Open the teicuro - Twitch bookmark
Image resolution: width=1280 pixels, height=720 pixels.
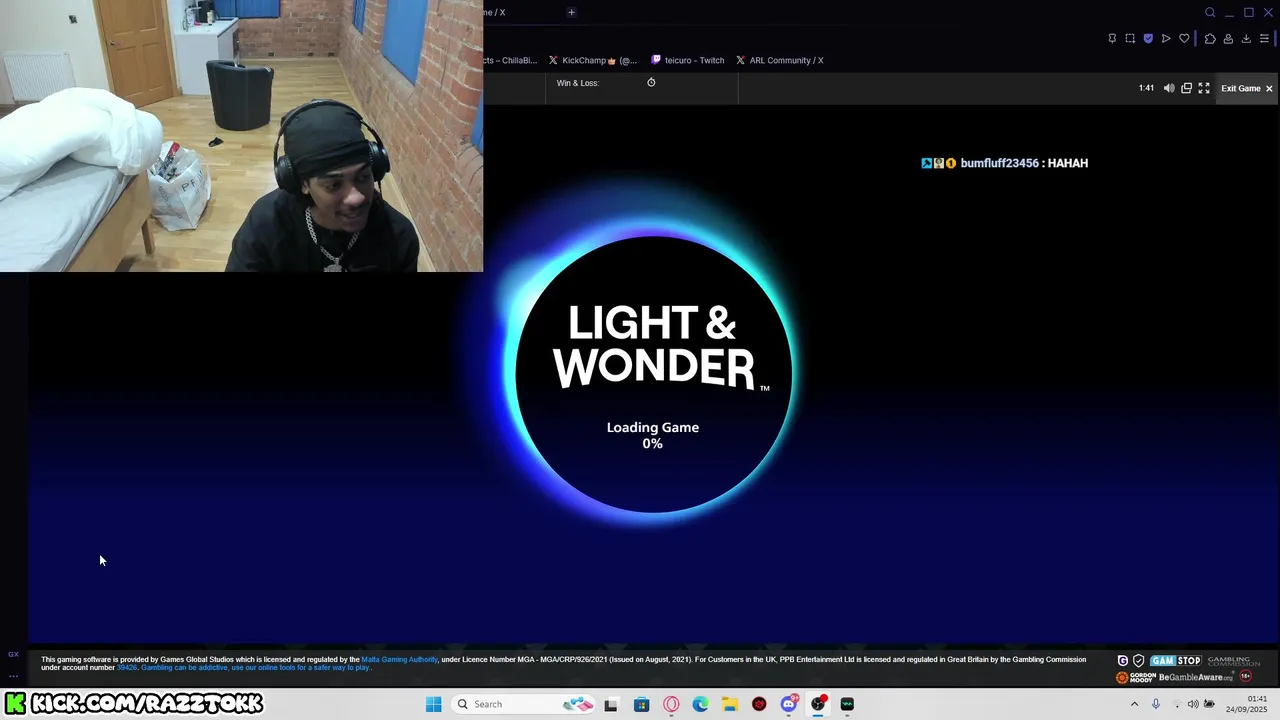(688, 60)
